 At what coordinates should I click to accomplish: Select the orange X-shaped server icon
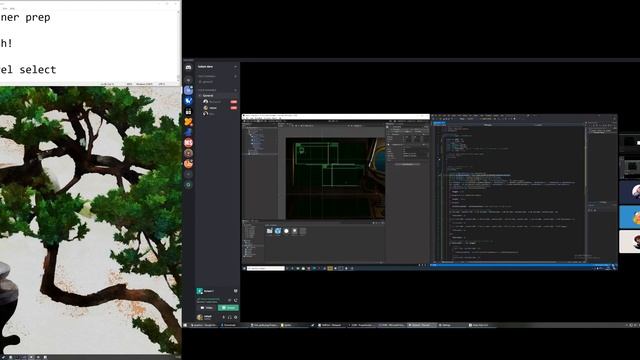pyautogui.click(x=188, y=122)
